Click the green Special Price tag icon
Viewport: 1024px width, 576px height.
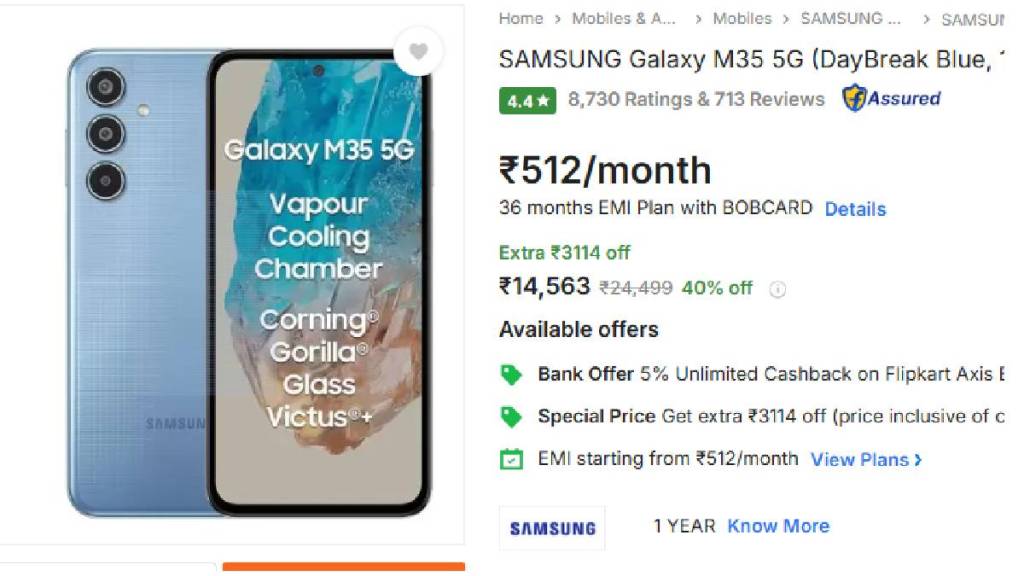(x=511, y=417)
